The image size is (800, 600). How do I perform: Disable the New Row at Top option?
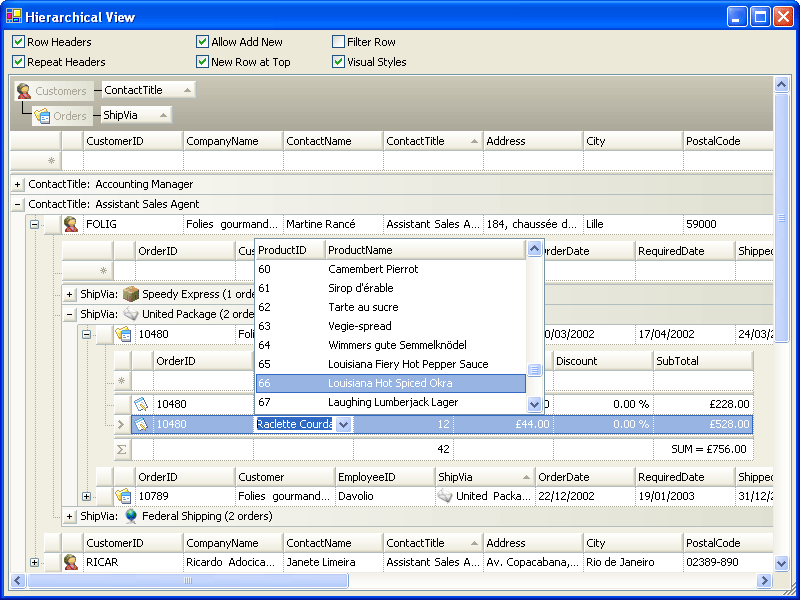202,62
